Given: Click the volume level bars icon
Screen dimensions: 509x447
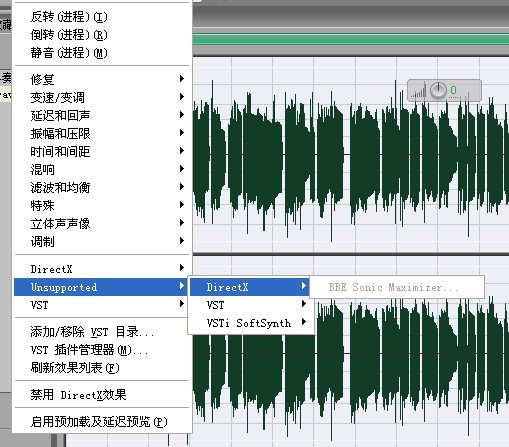Looking at the screenshot, I should [419, 91].
